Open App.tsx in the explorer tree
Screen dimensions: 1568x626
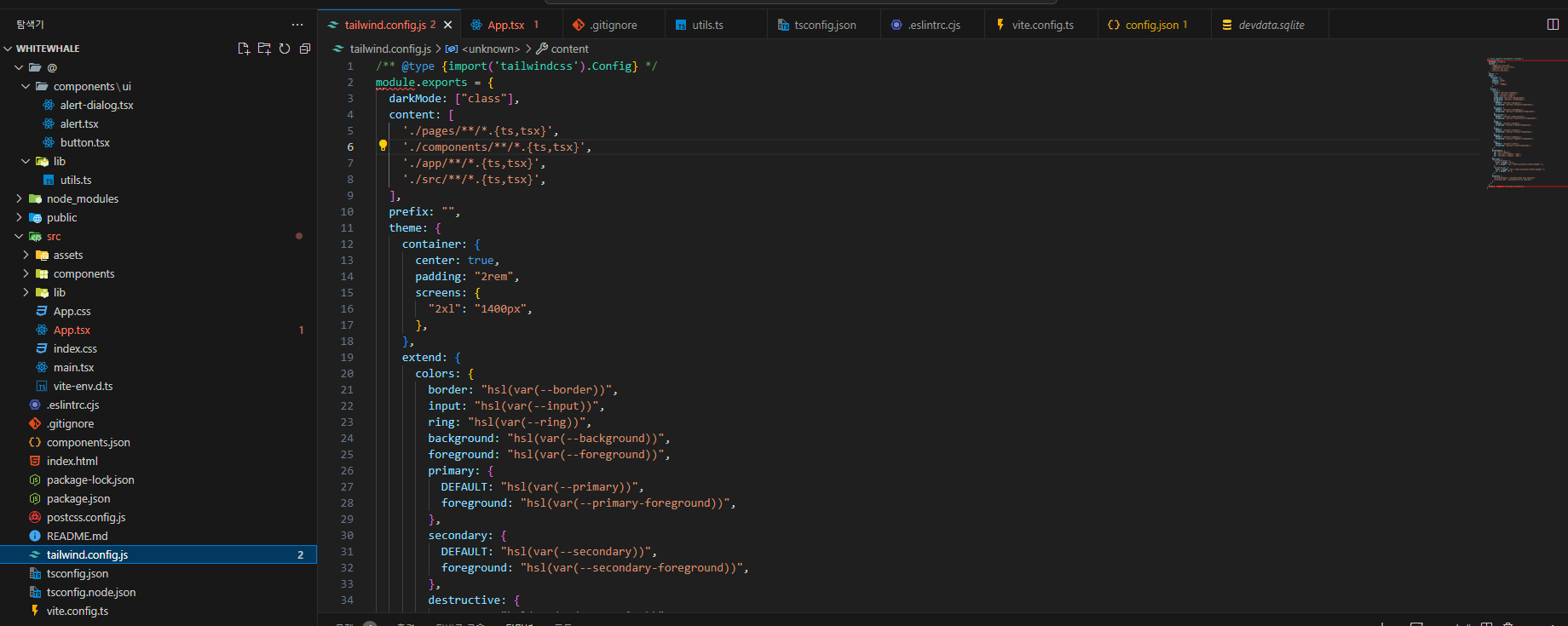[159, 330]
